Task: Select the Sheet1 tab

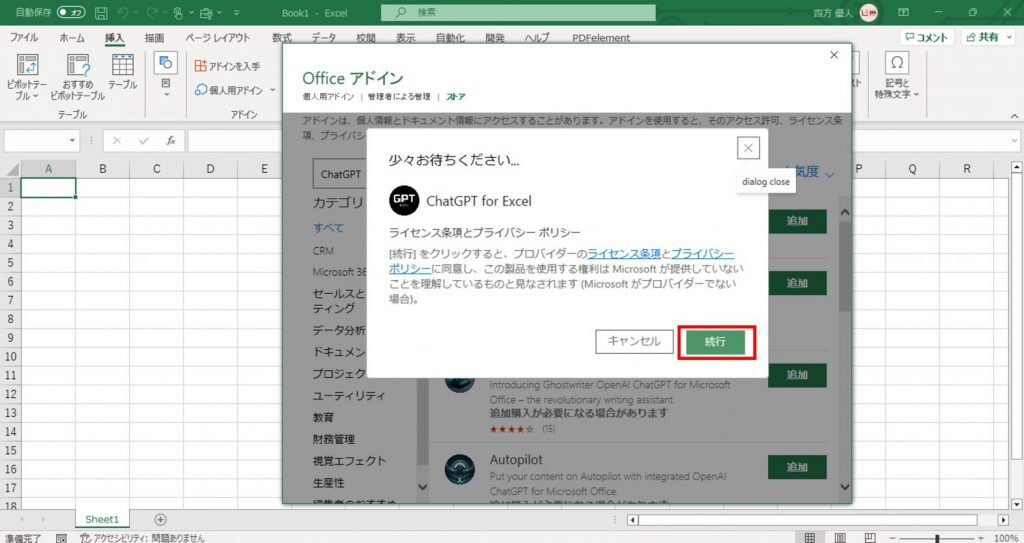Action: 102,519
